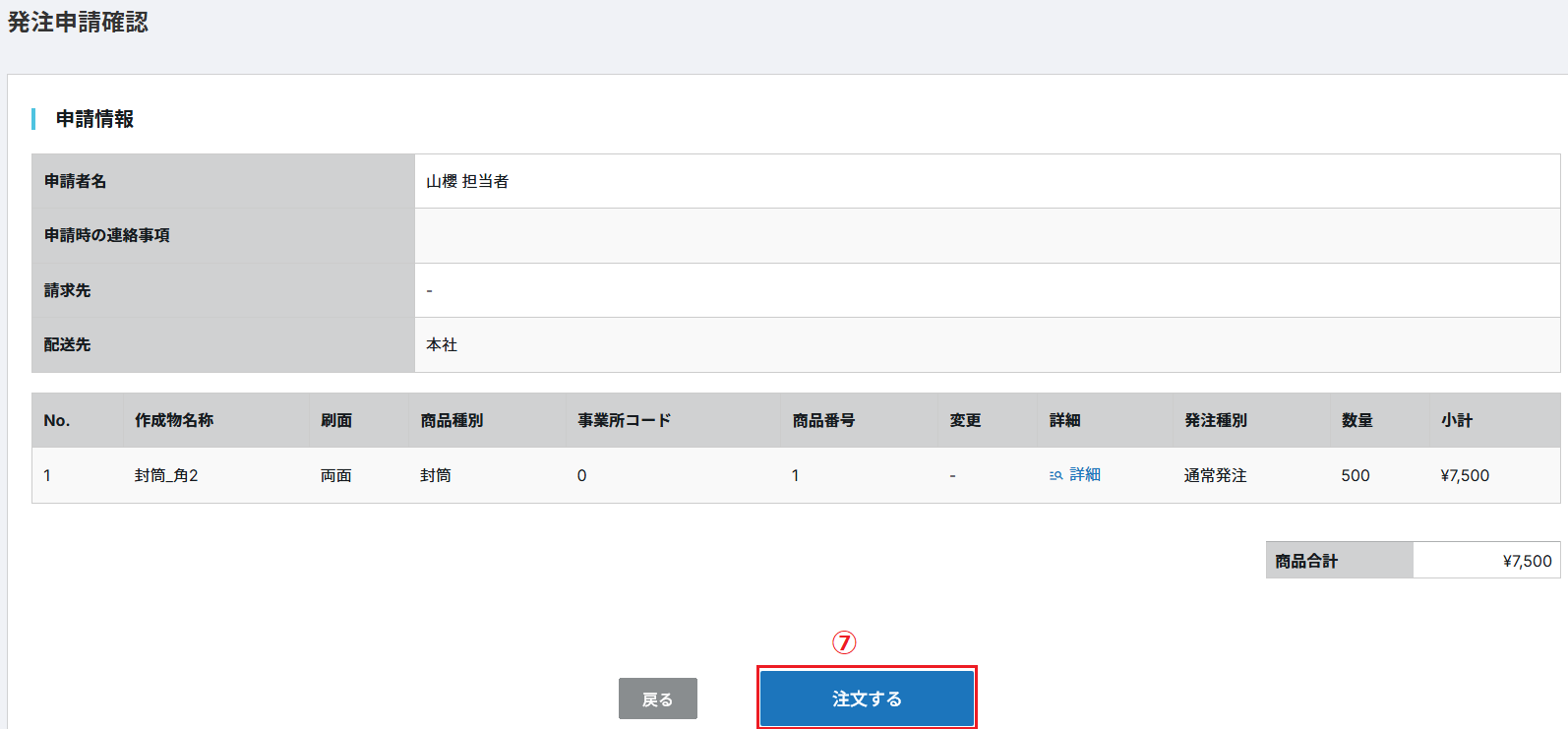Click the 刷面 column header

click(336, 420)
